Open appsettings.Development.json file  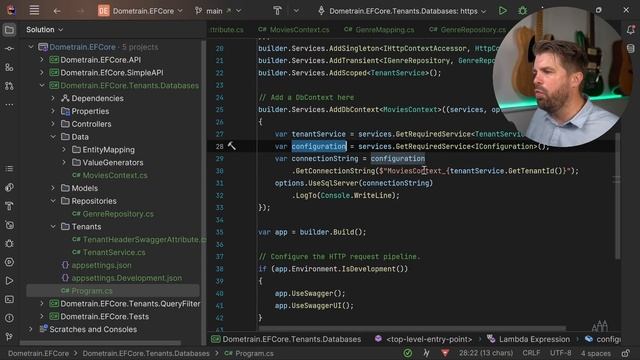click(x=127, y=278)
